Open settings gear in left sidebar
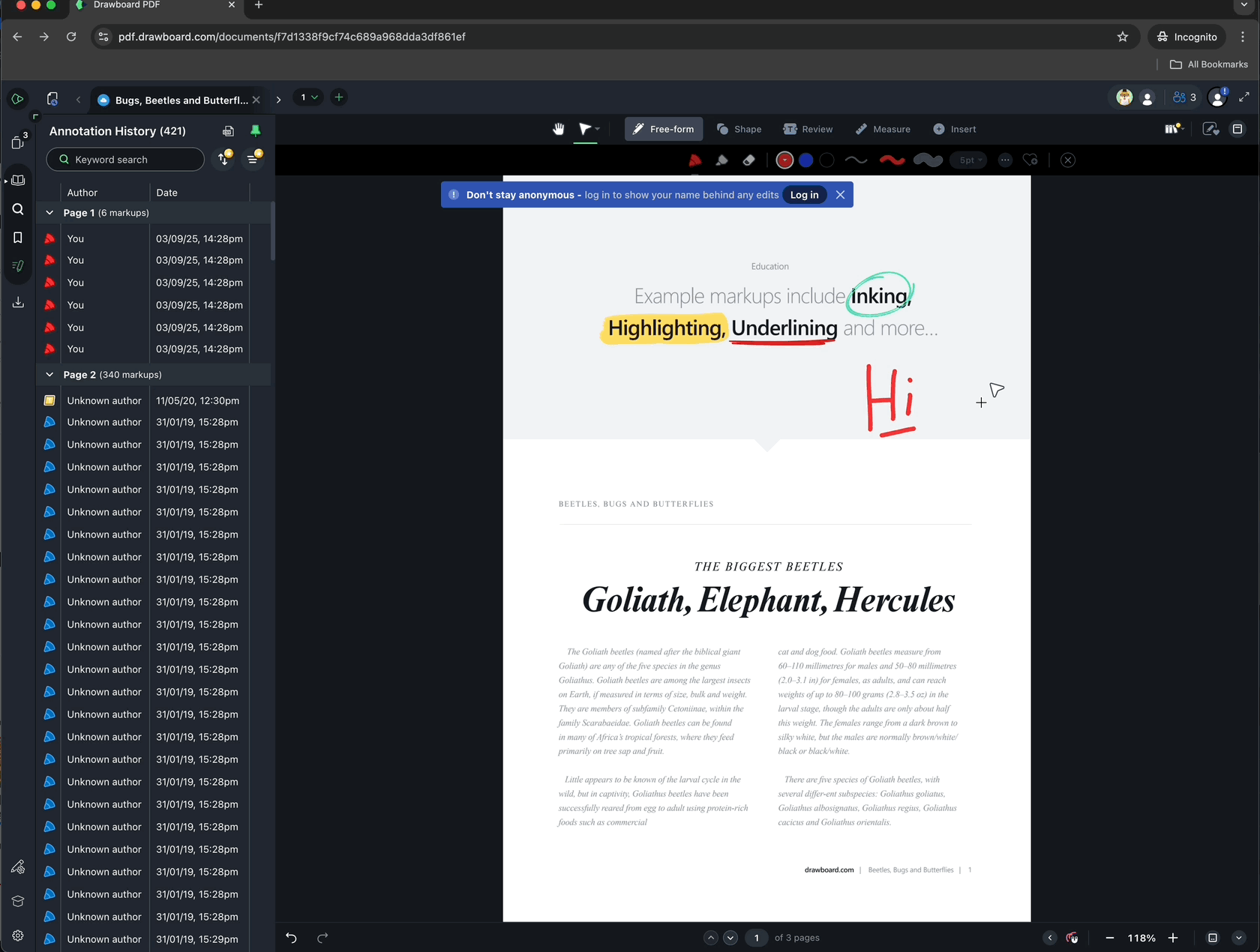Screen dimensions: 1260x952 click(x=18, y=936)
